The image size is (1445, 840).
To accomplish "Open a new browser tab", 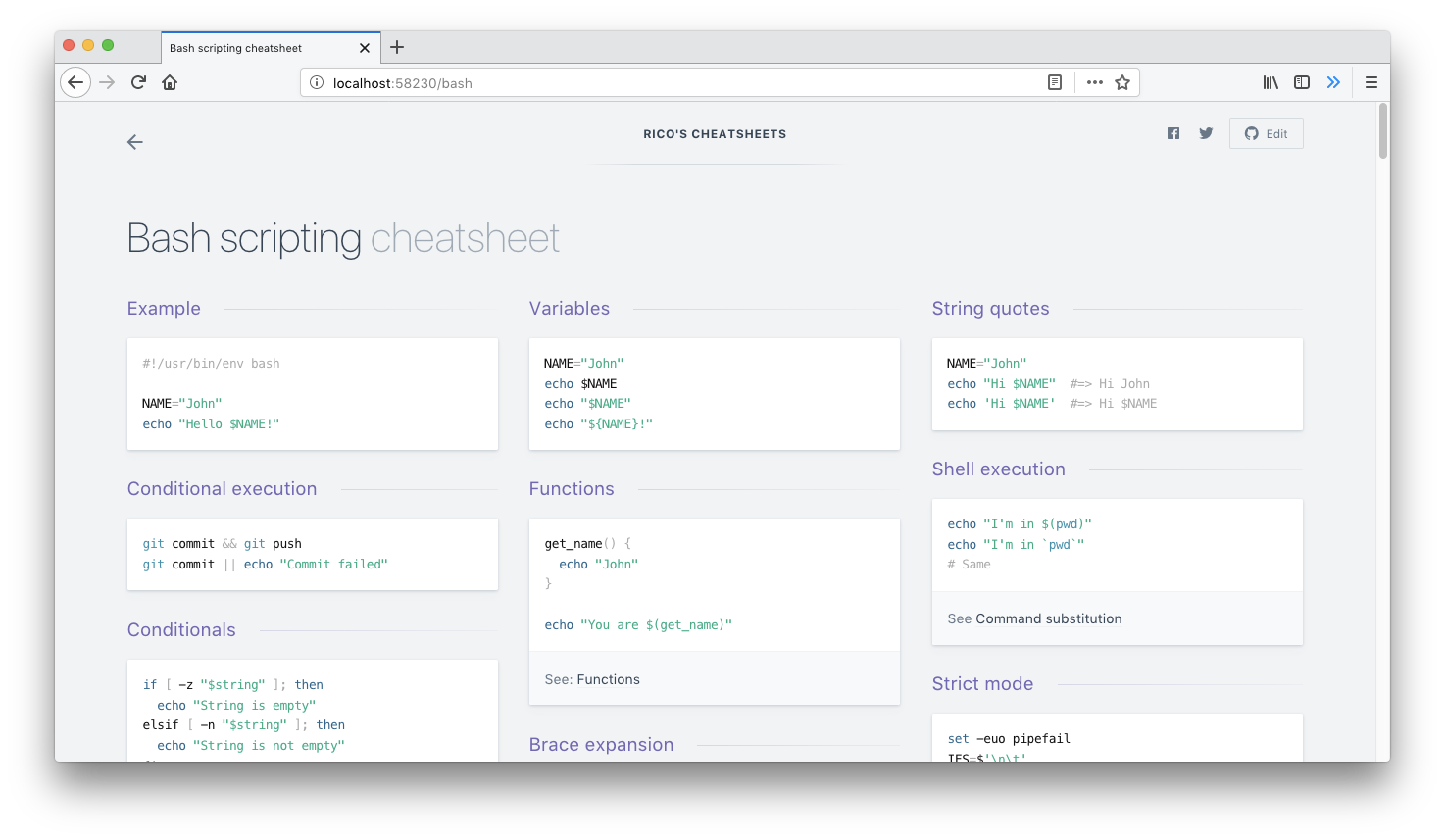I will [396, 46].
